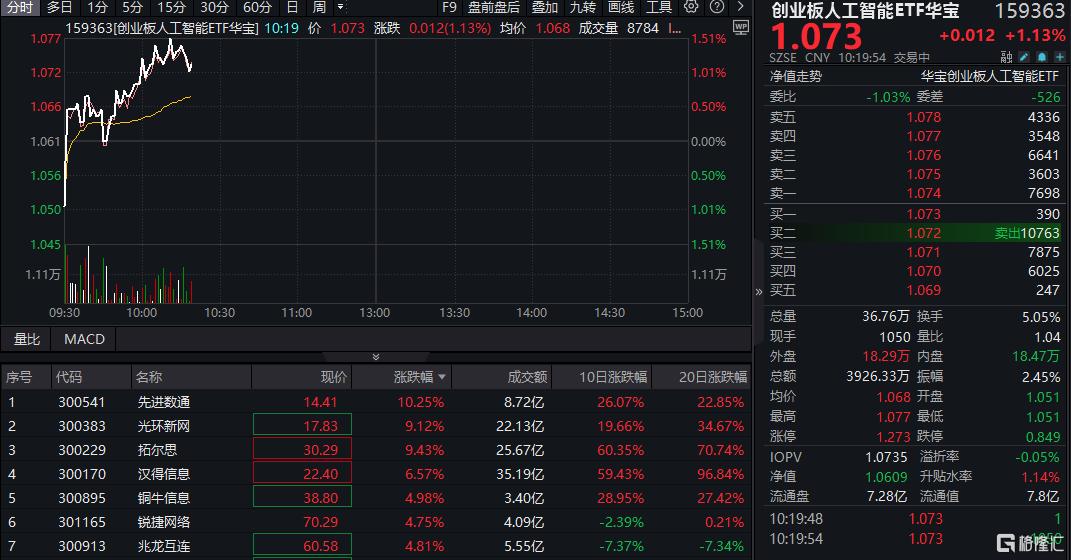Image resolution: width=1071 pixels, height=560 pixels.
Task: Click the 买五 bid price 1.069
Action: pyautogui.click(x=923, y=291)
